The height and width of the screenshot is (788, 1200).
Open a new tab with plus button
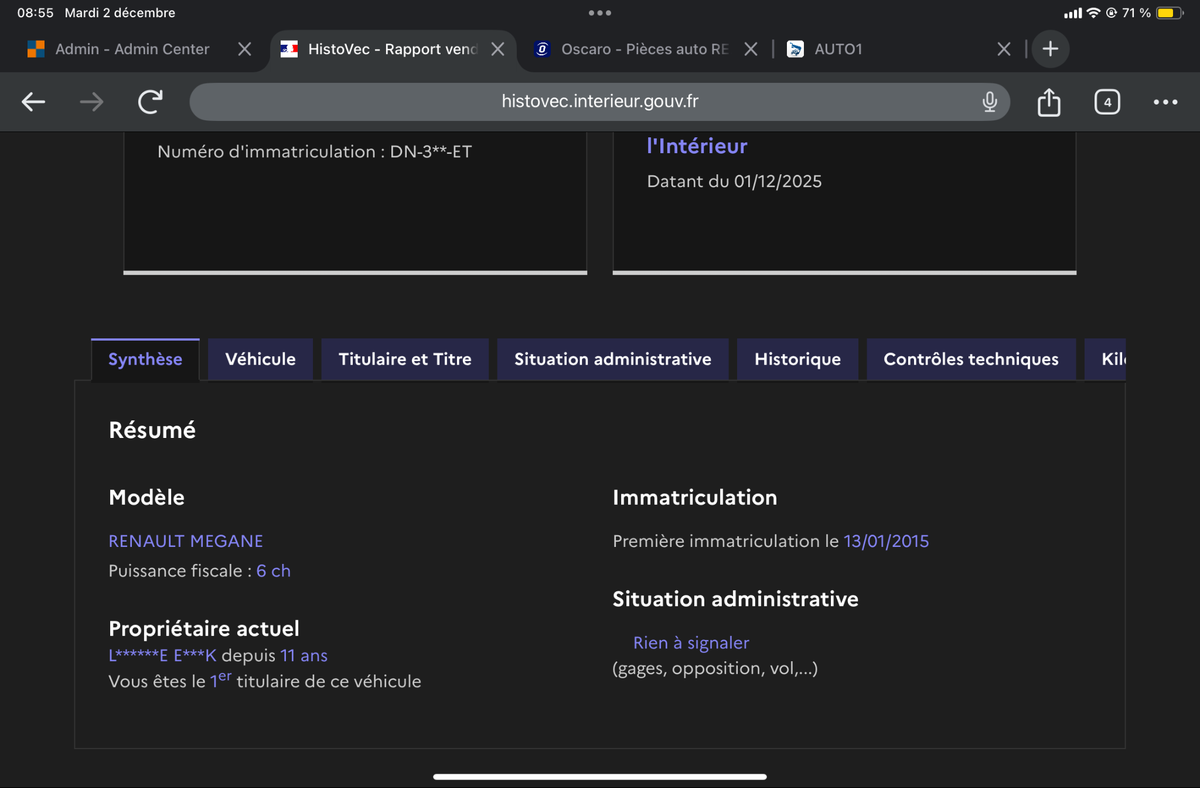tap(1050, 49)
